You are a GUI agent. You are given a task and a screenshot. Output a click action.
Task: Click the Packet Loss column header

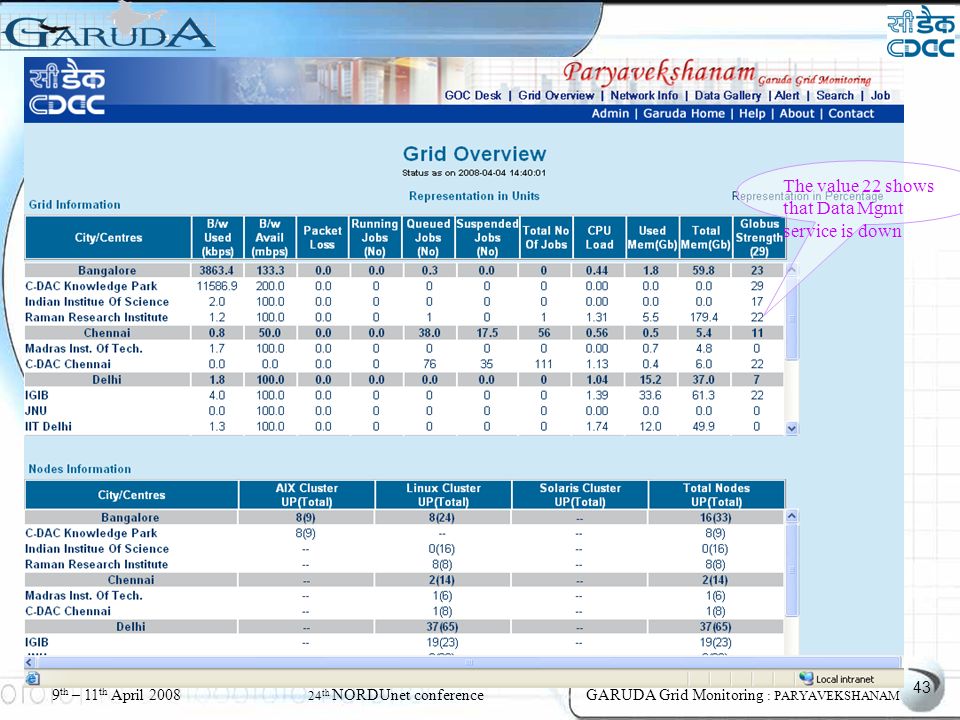[x=322, y=238]
